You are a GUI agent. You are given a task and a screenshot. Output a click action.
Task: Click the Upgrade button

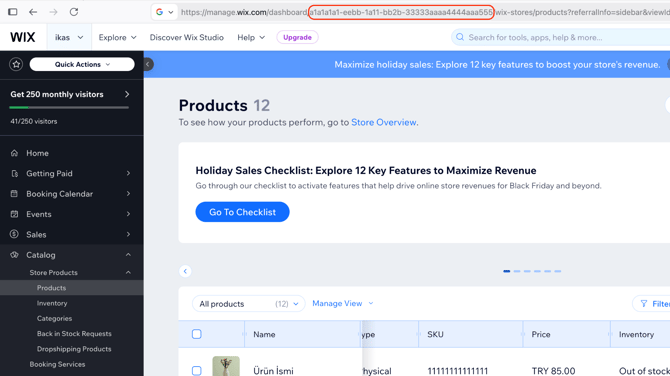point(297,37)
